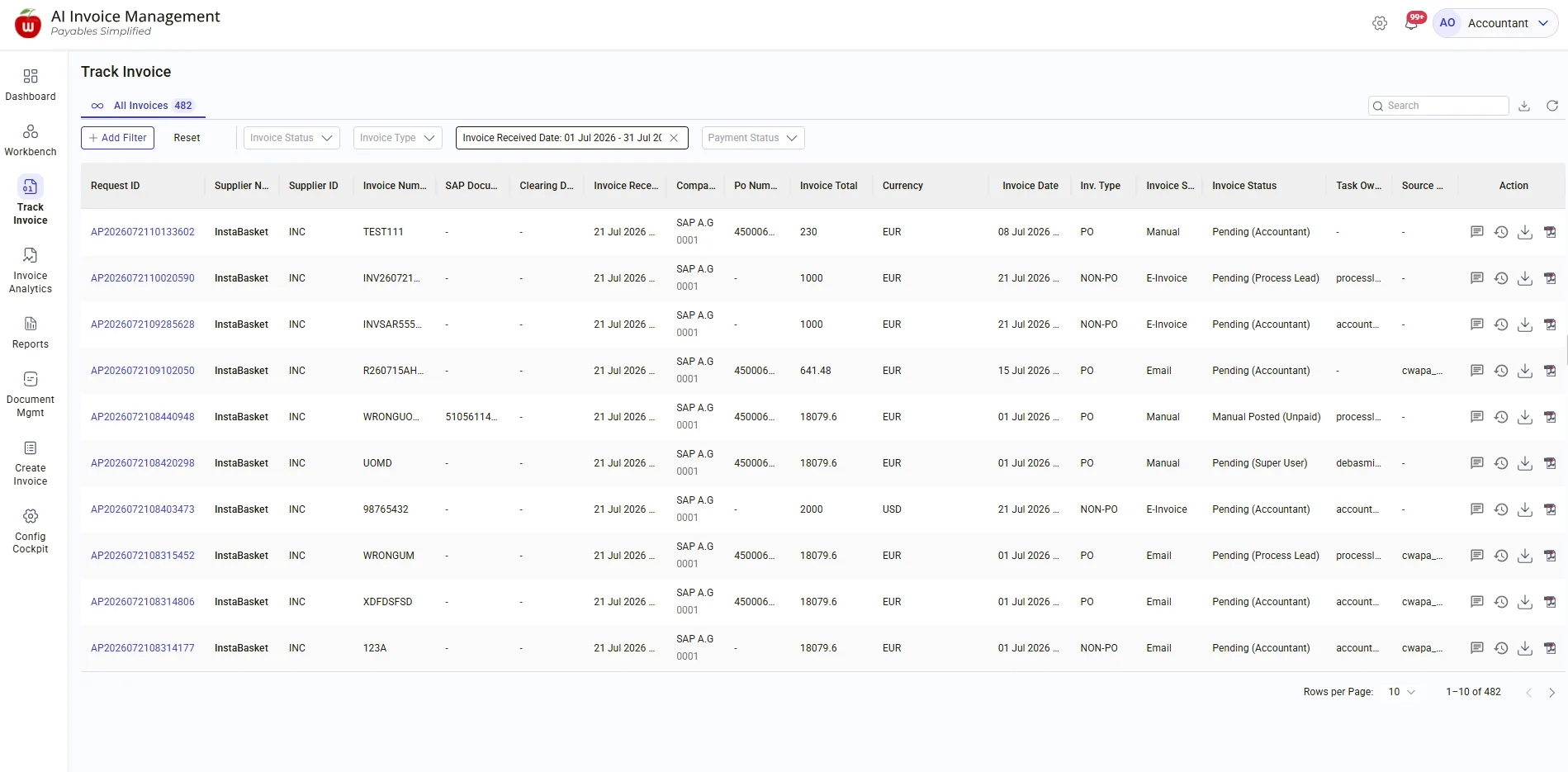The height and width of the screenshot is (772, 1568).
Task: Download invoice AP2026072108420298
Action: tap(1525, 463)
